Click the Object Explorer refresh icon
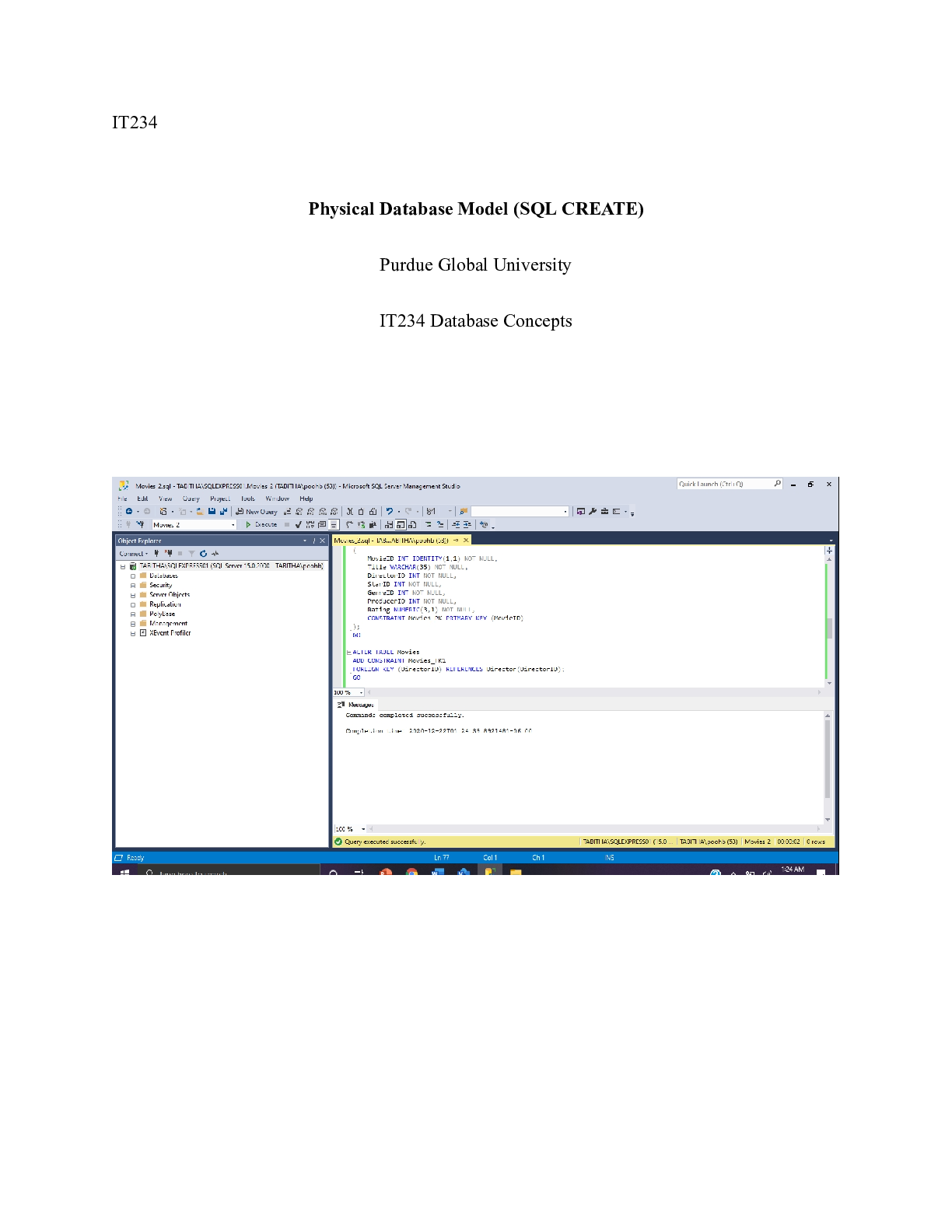This screenshot has height=1232, width=952. pyautogui.click(x=203, y=554)
